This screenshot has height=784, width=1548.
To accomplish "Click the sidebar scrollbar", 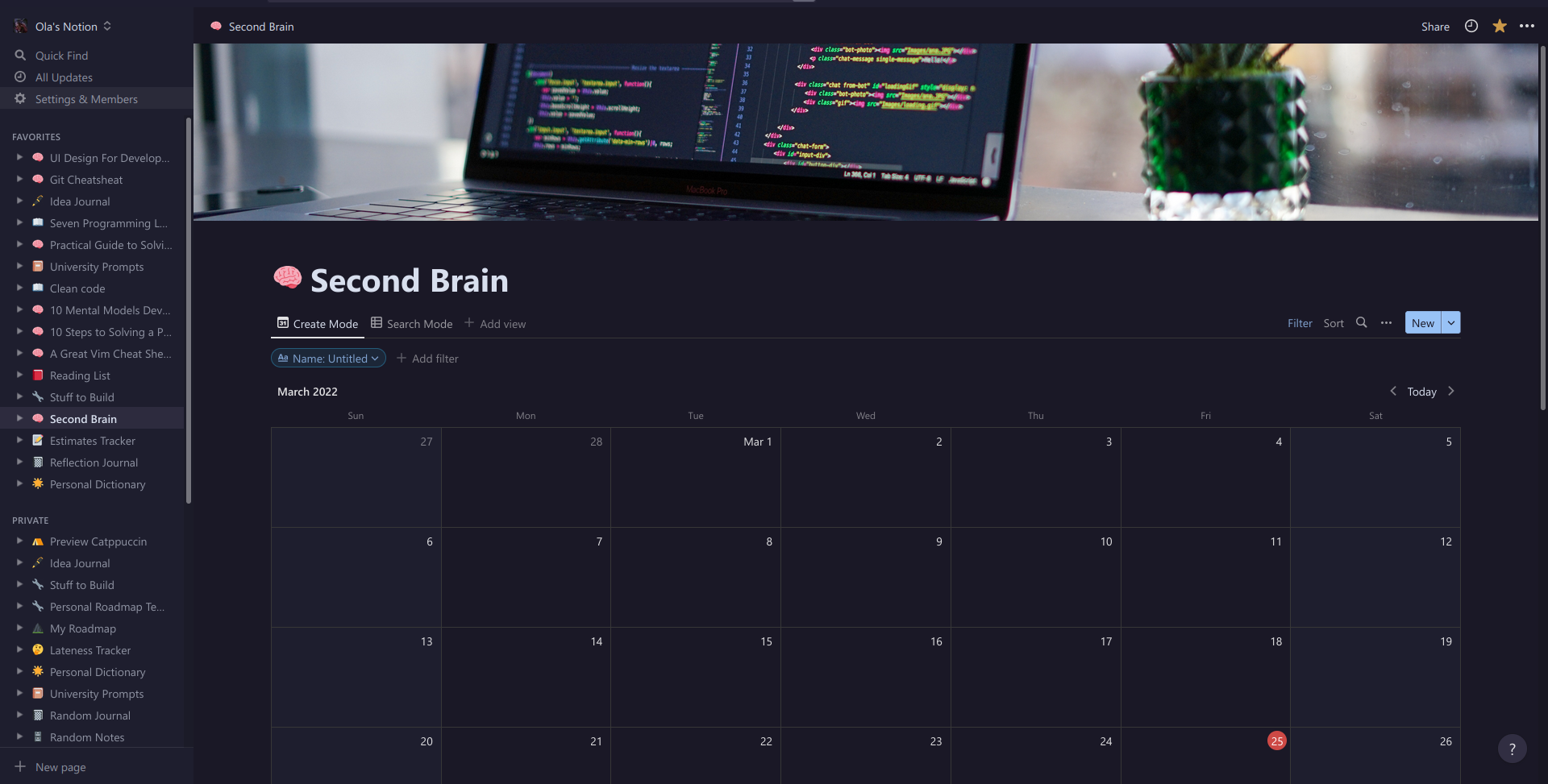I will tap(188, 310).
